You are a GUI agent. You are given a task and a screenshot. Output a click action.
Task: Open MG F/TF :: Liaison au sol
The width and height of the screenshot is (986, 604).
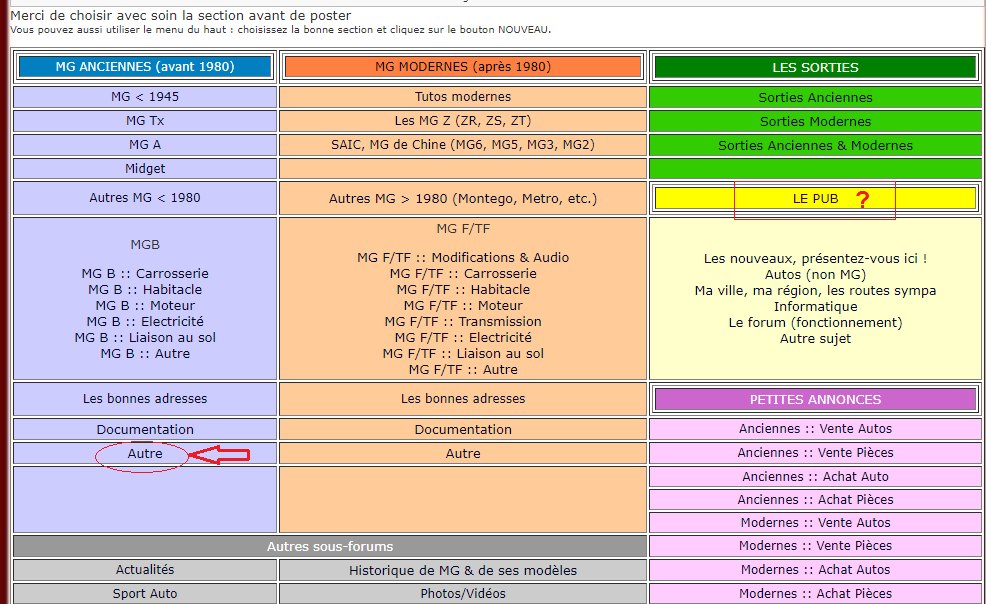click(x=463, y=354)
